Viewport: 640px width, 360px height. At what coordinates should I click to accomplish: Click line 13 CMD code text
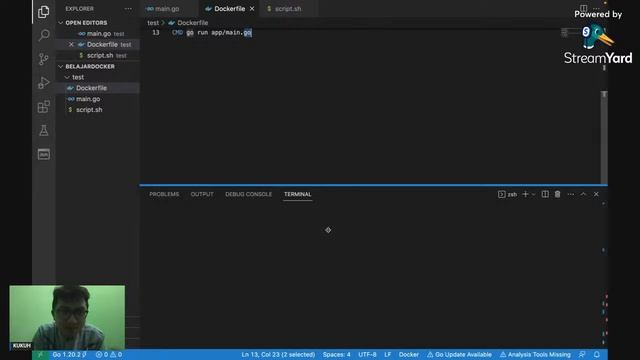211,33
